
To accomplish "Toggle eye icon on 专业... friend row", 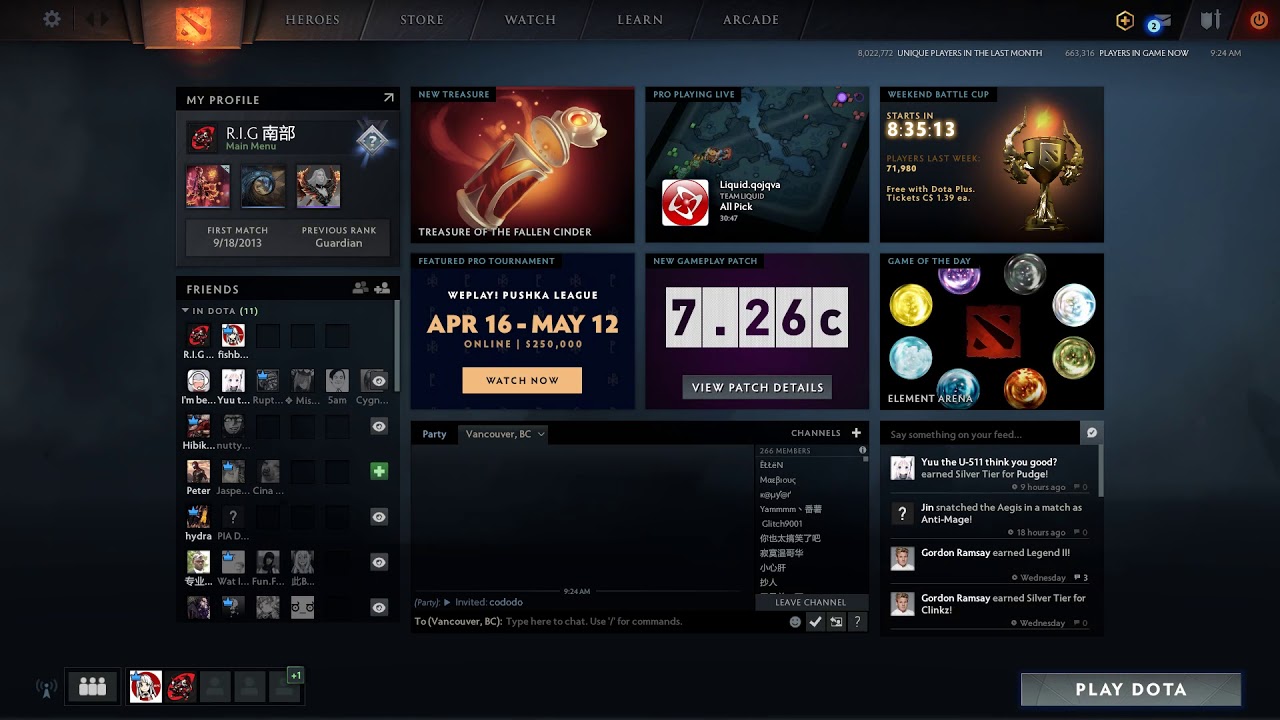I will pos(379,562).
